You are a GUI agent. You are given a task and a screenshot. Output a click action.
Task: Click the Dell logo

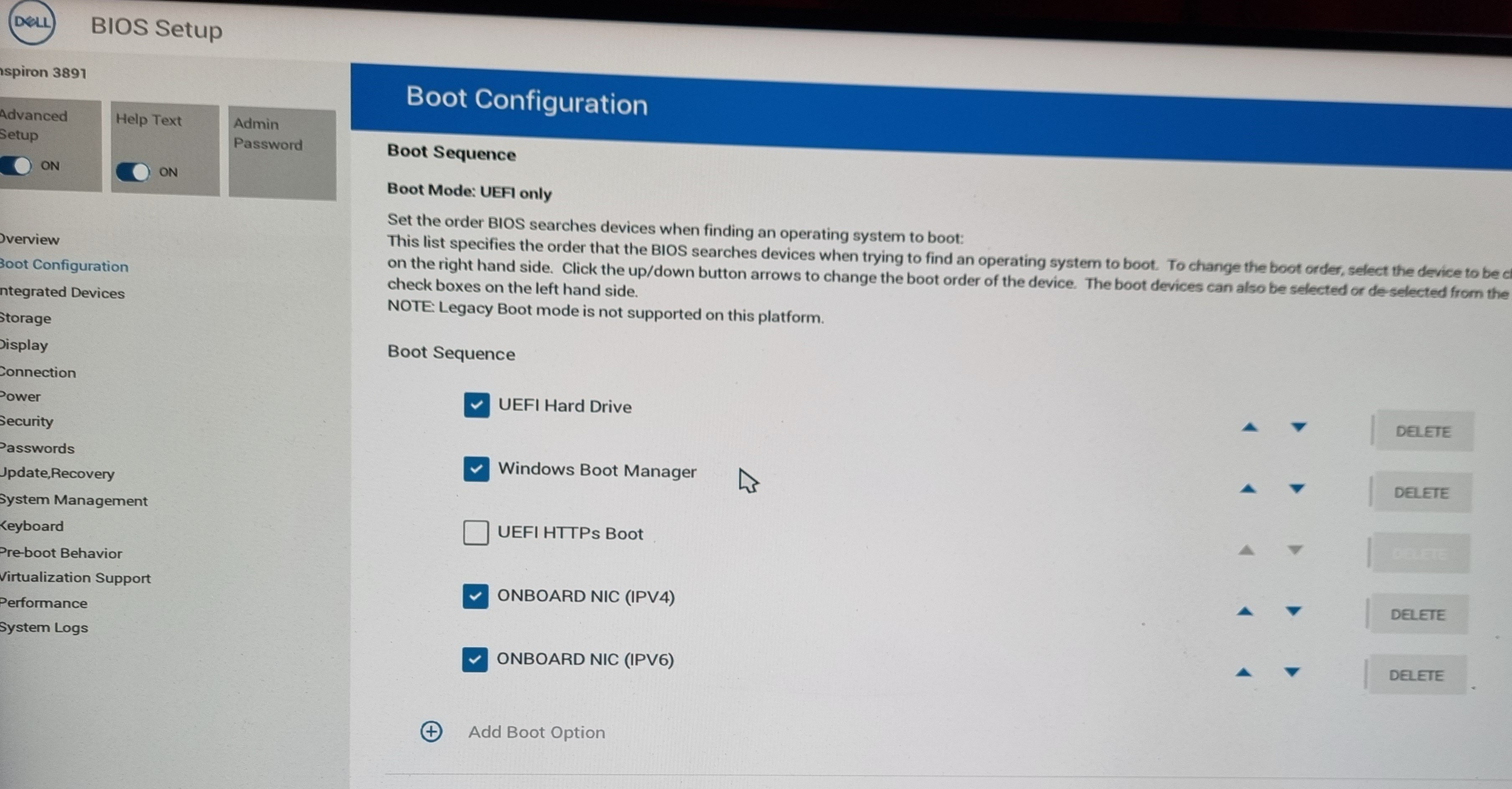tap(32, 22)
